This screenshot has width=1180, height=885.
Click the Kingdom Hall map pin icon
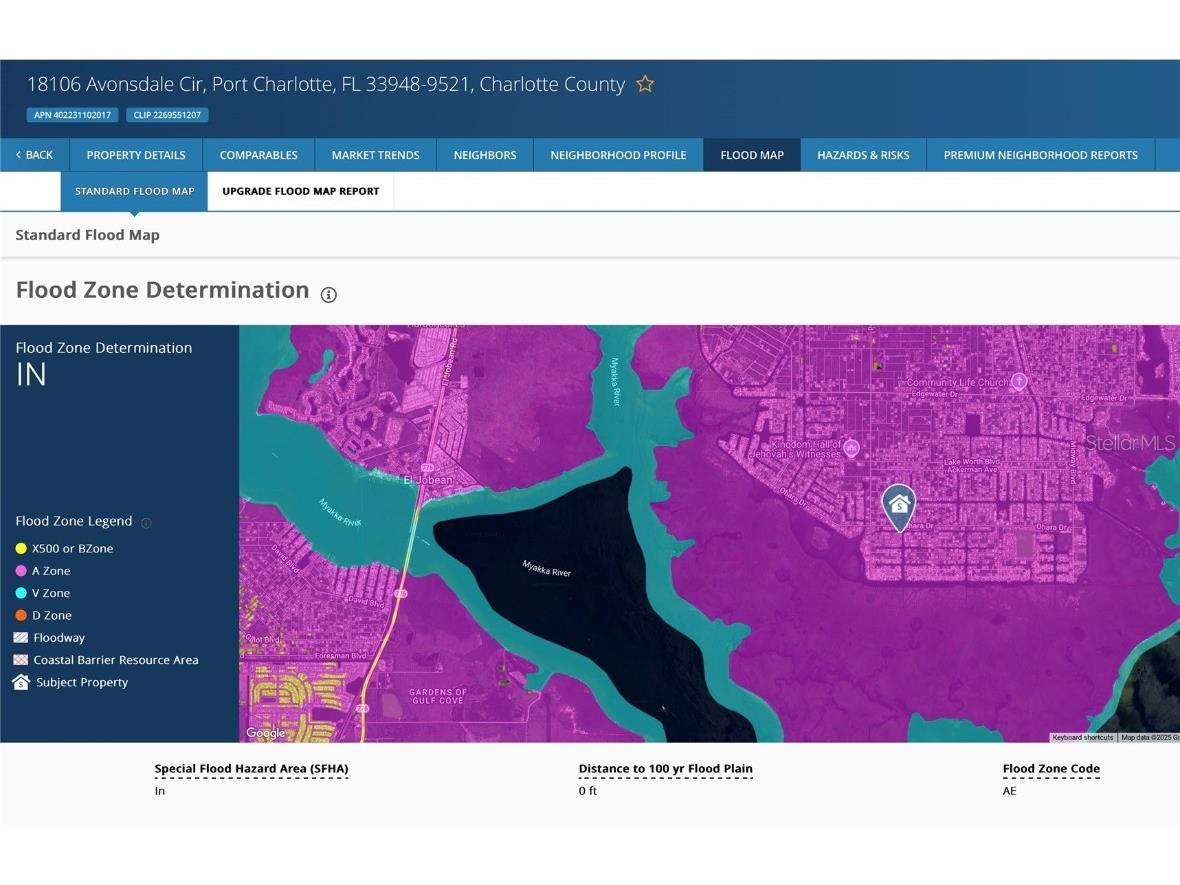tap(851, 447)
